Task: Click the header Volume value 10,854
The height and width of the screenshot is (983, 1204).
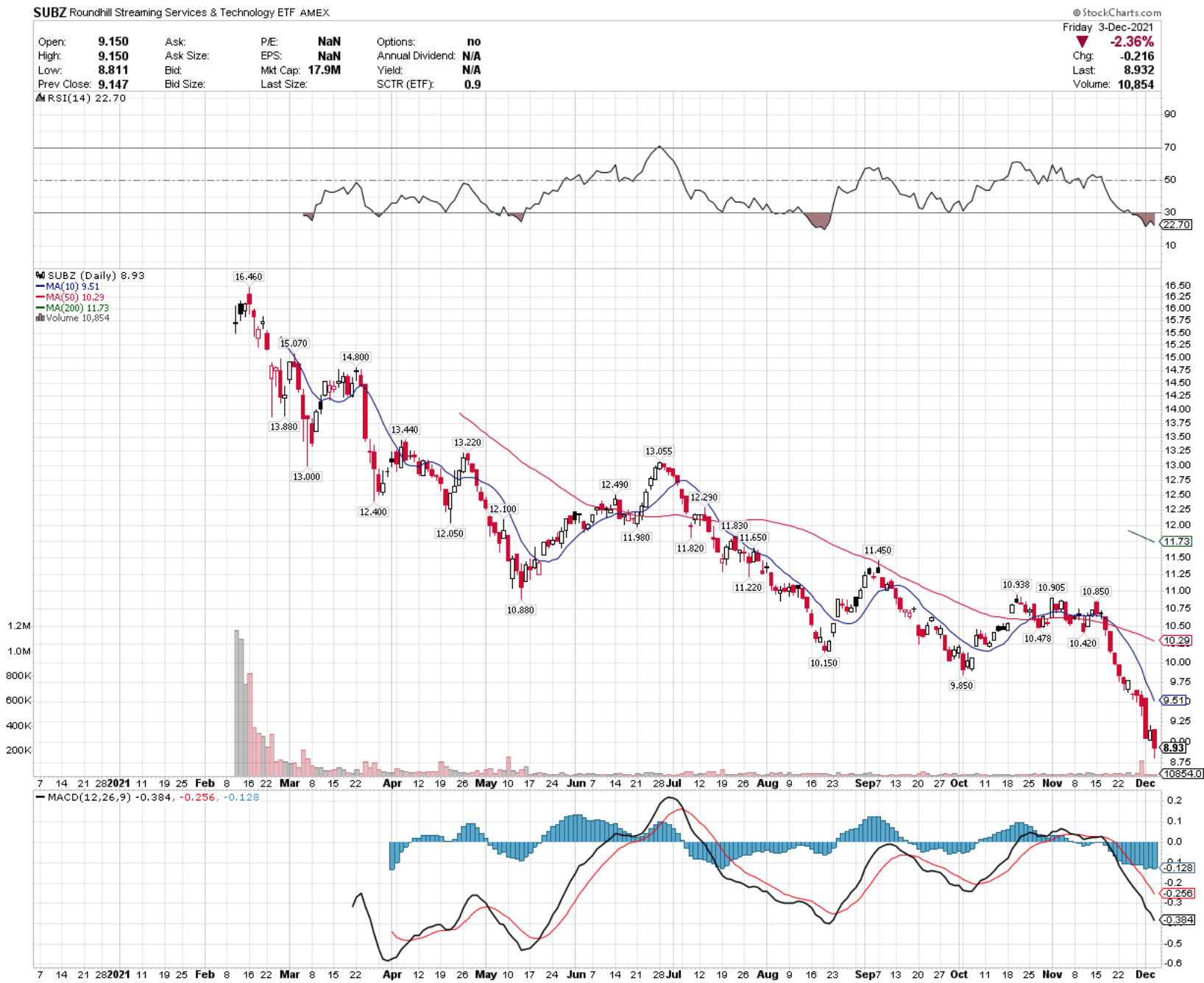Action: tap(1136, 84)
